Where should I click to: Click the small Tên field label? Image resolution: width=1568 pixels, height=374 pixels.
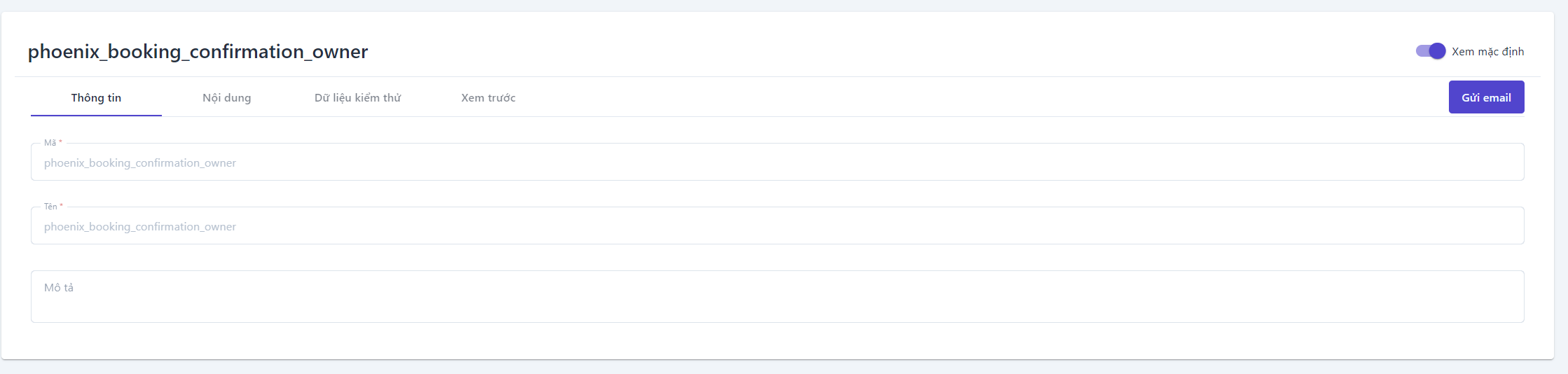coord(51,207)
